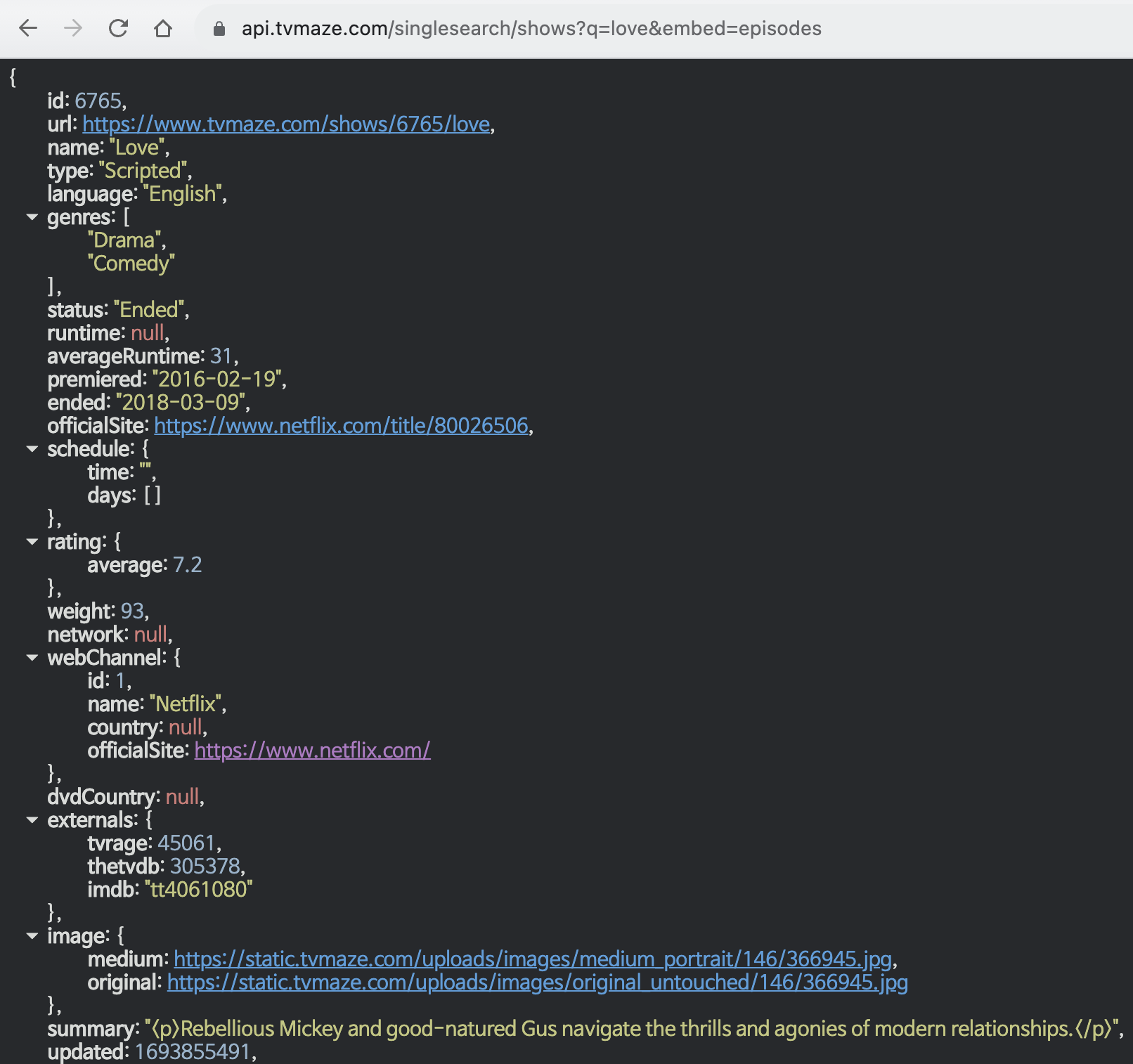
Task: Select the runtime null value
Action: [148, 333]
